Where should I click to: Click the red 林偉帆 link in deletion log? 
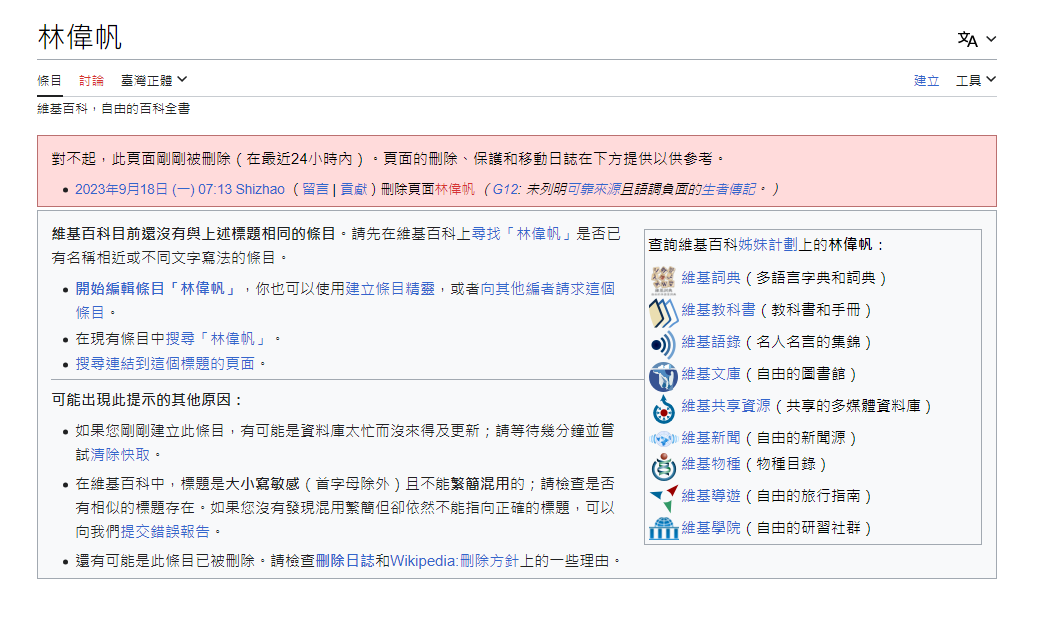coord(455,189)
